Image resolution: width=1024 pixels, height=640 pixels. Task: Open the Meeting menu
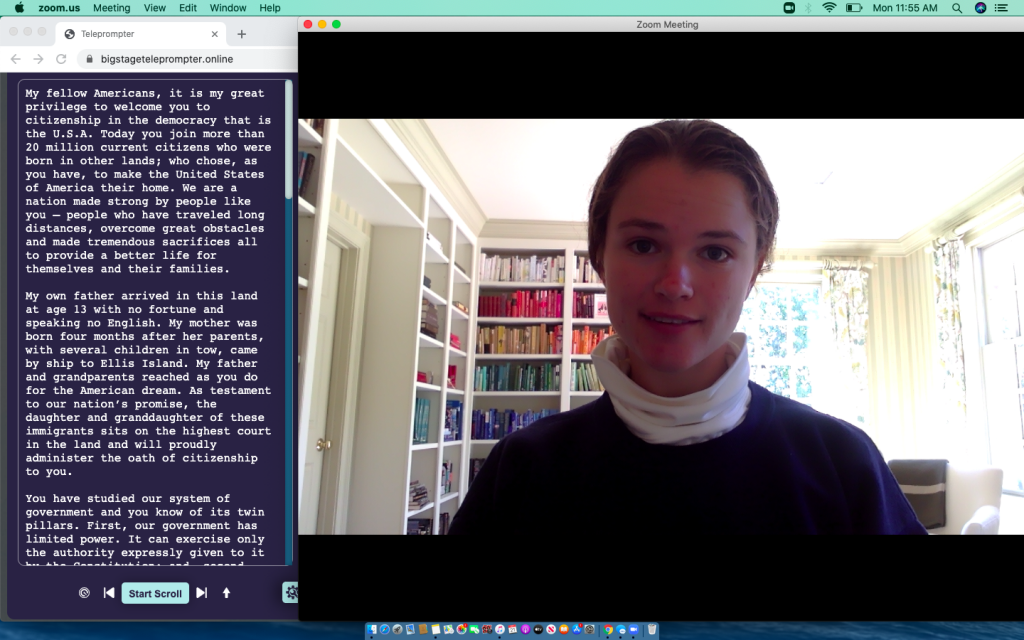click(112, 8)
